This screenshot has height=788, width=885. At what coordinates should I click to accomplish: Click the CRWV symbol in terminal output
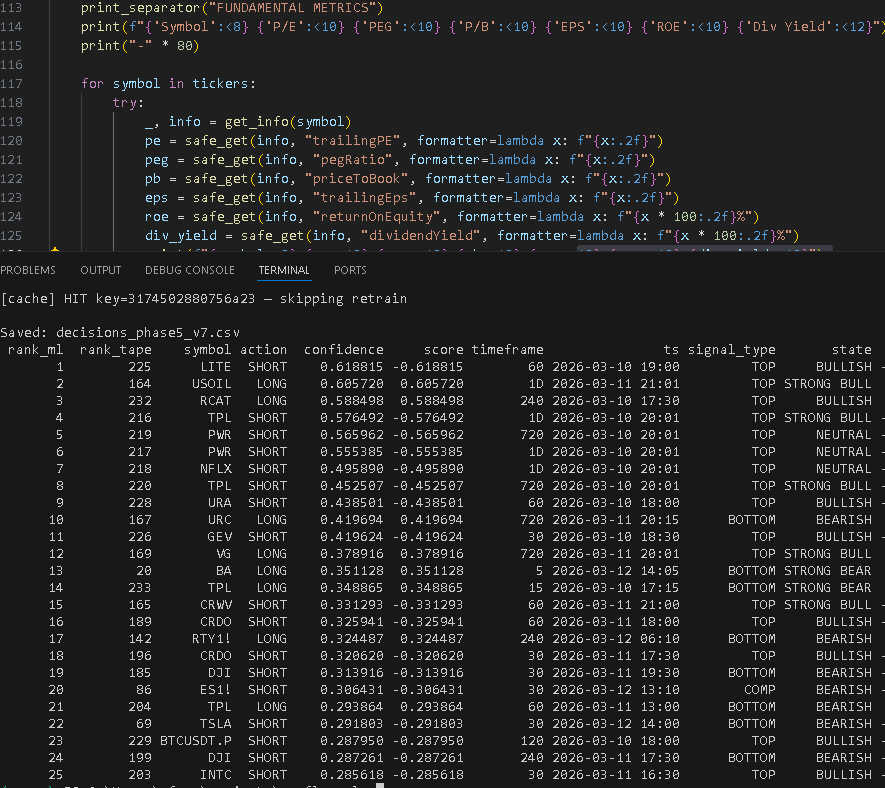click(216, 605)
